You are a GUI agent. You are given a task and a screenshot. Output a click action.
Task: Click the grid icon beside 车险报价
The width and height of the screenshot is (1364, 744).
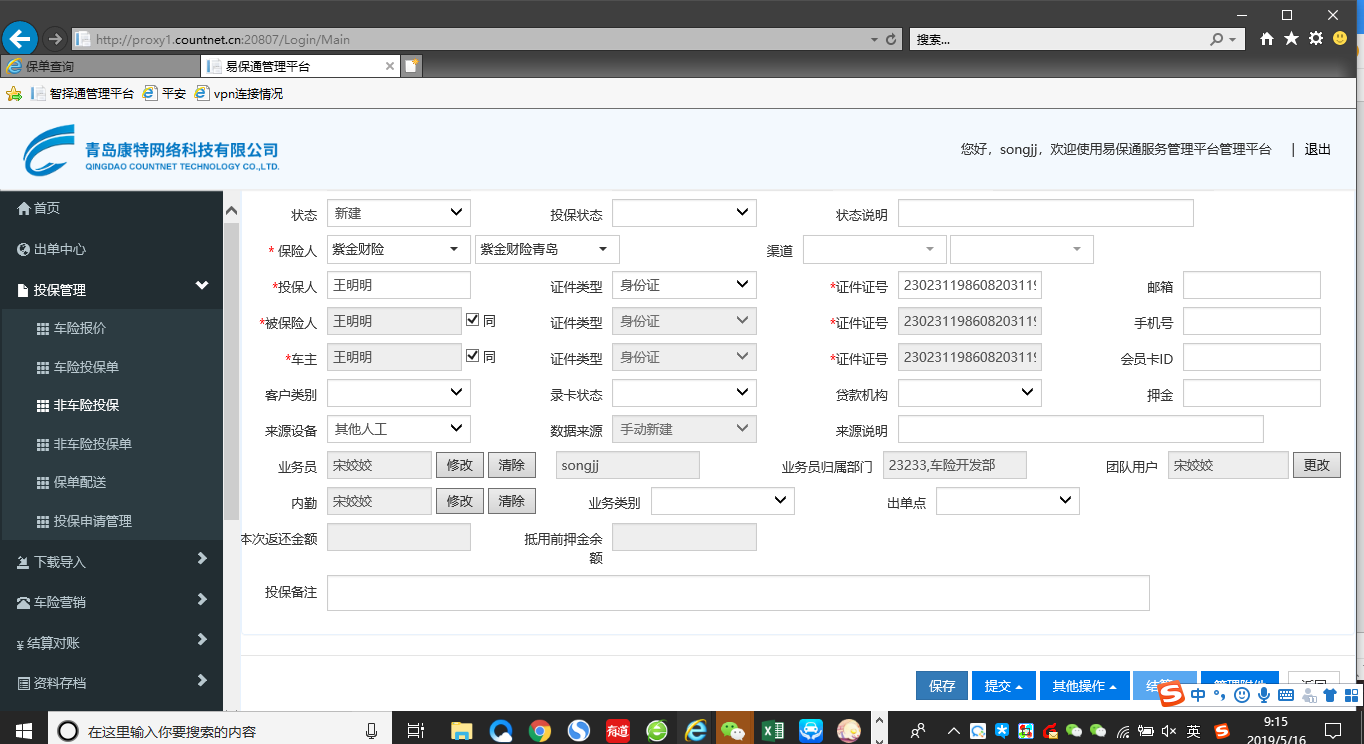pos(42,328)
